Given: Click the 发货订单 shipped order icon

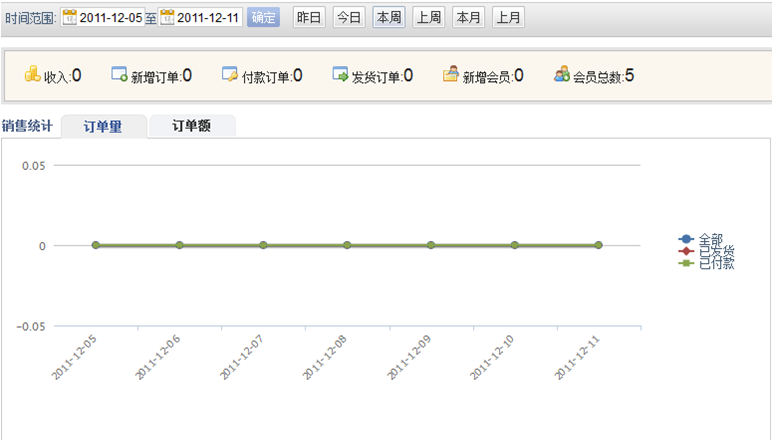Looking at the screenshot, I should pyautogui.click(x=340, y=75).
